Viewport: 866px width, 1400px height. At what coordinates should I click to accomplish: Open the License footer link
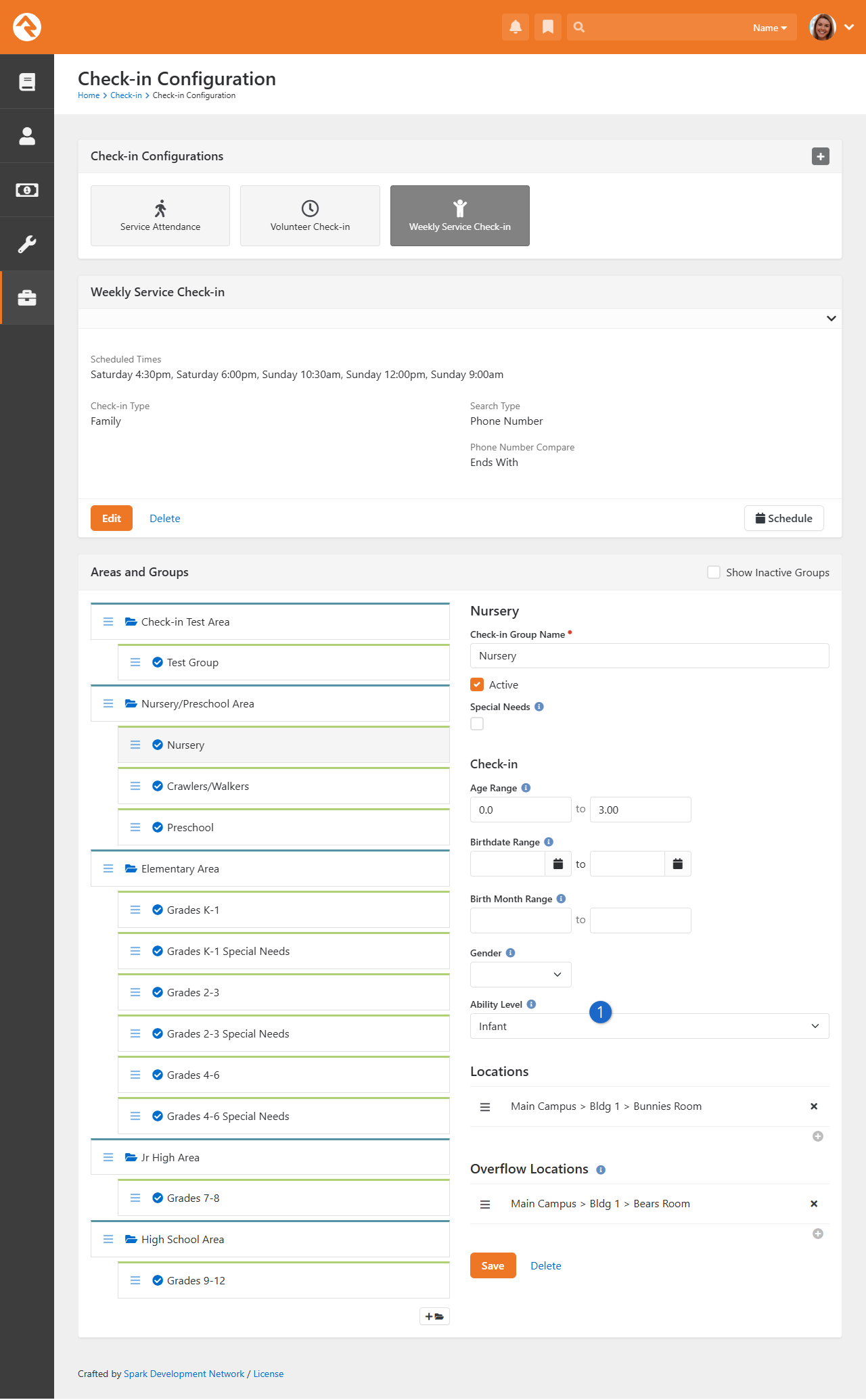[269, 1374]
